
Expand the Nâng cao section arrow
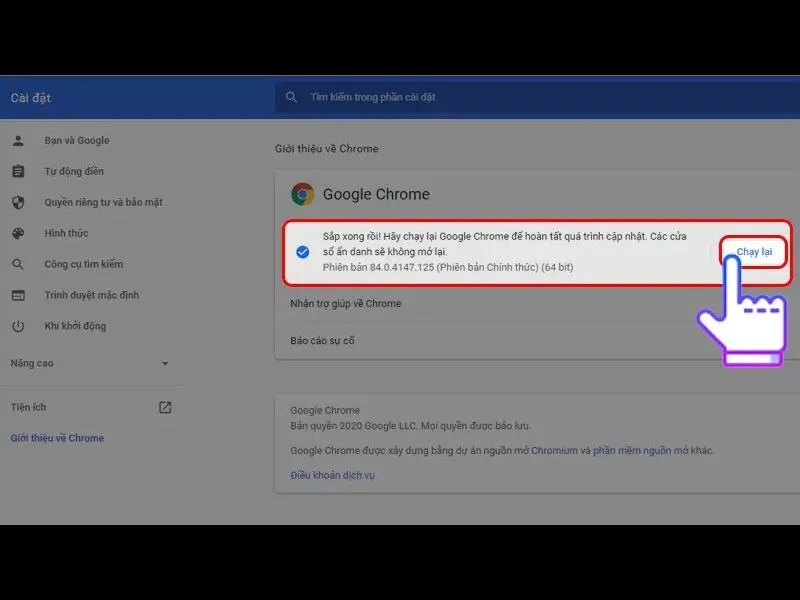165,363
